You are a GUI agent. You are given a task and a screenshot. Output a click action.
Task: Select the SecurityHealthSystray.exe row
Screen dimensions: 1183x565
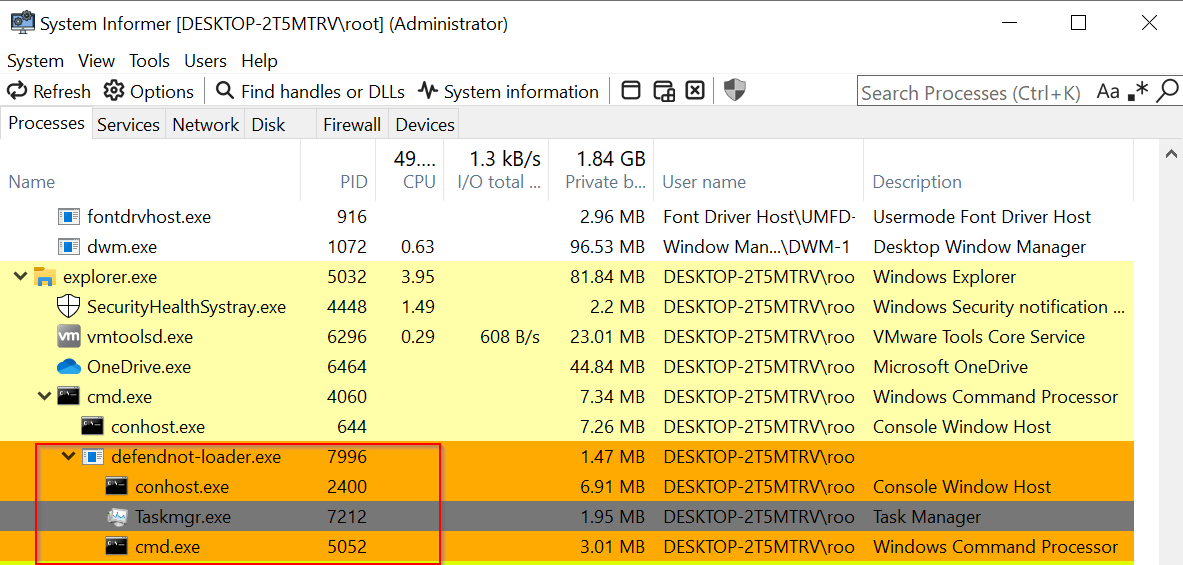[x=567, y=307]
